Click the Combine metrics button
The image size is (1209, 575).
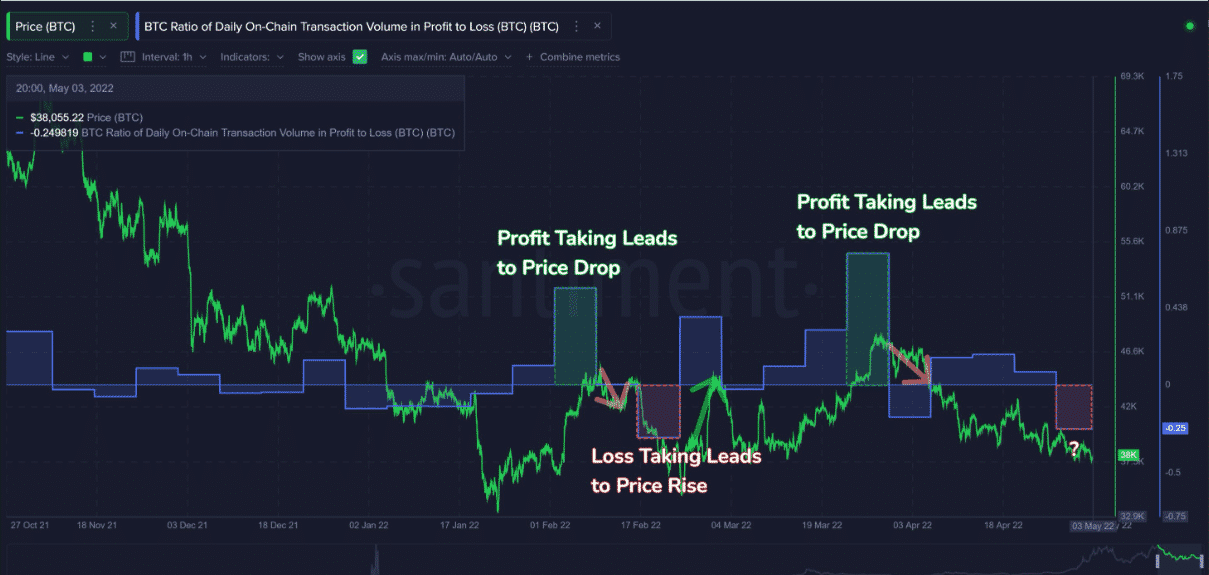[580, 57]
